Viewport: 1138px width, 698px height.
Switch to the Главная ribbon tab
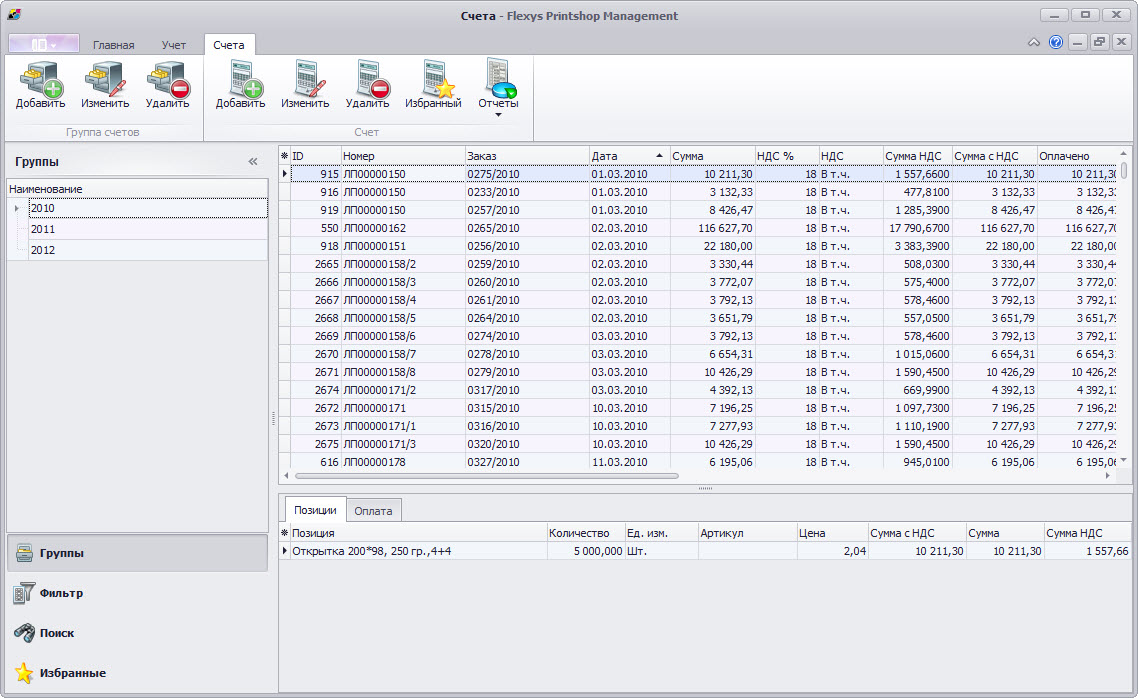(113, 45)
